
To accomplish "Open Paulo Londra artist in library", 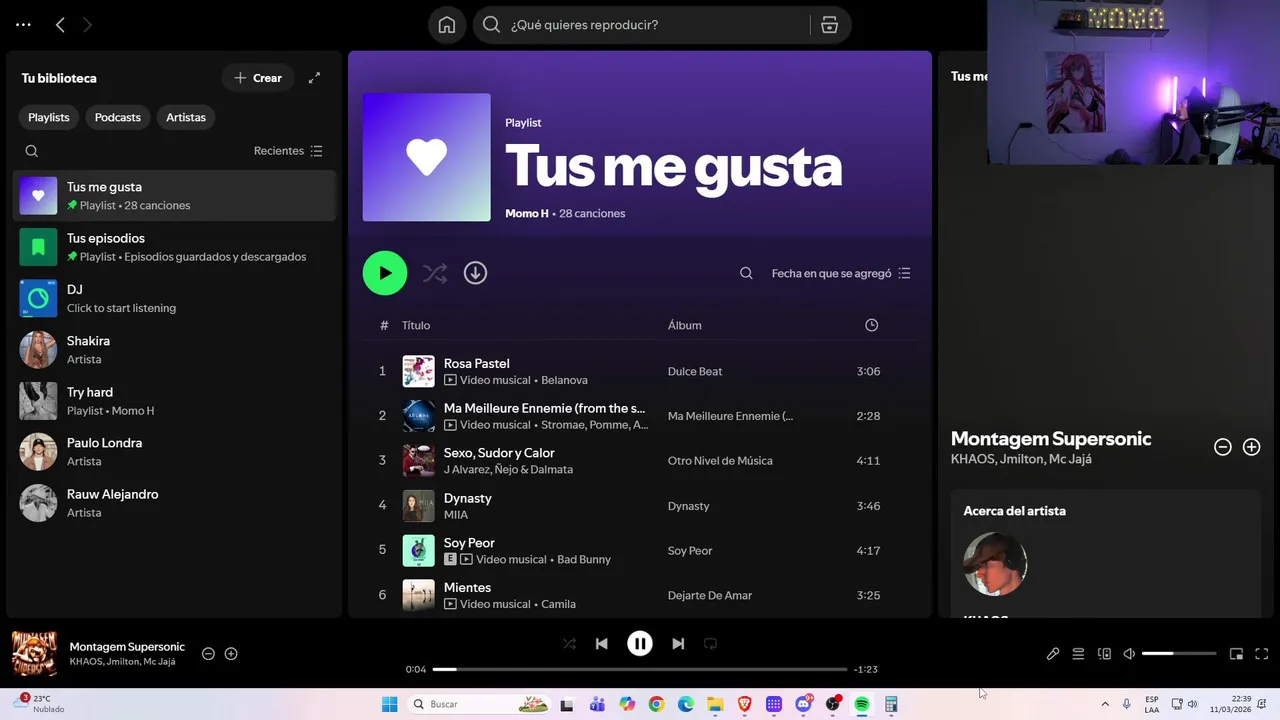I will 175,452.
